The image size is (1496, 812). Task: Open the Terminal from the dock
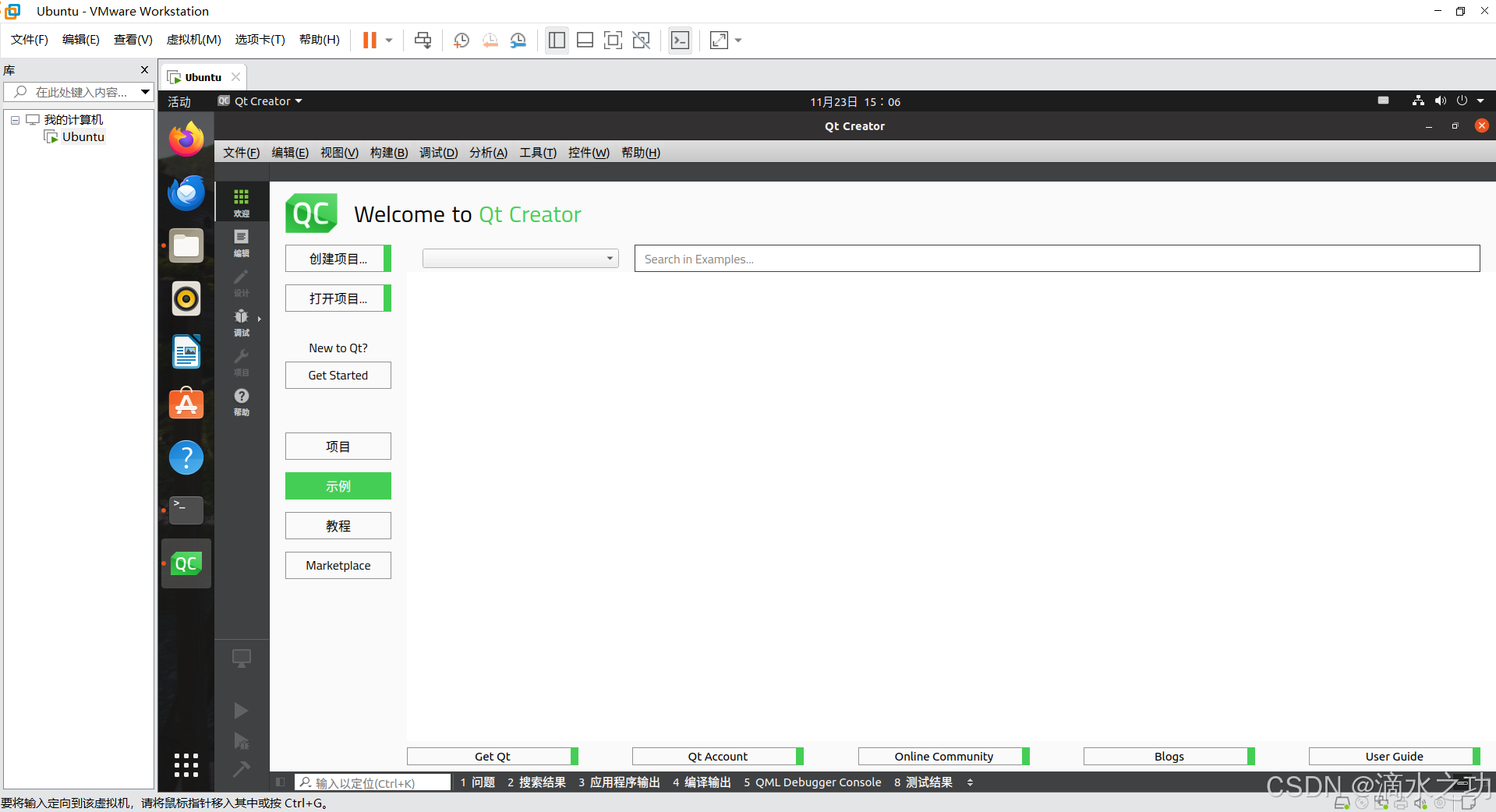186,510
